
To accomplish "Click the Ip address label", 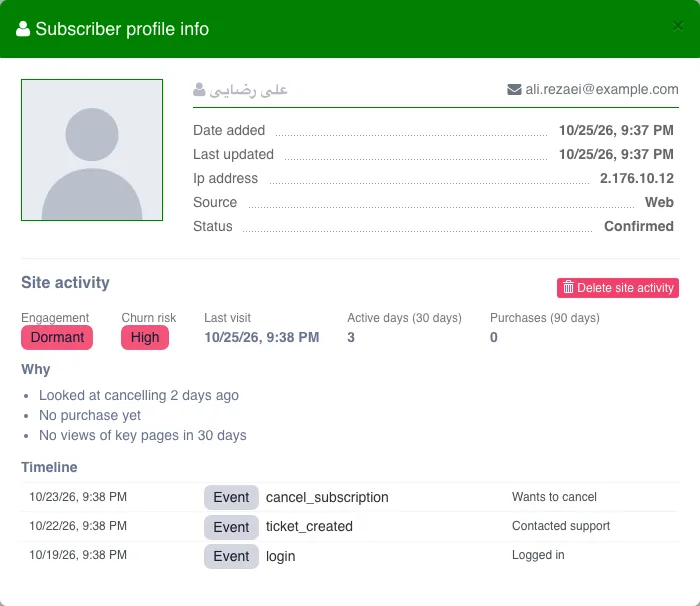I will point(225,178).
